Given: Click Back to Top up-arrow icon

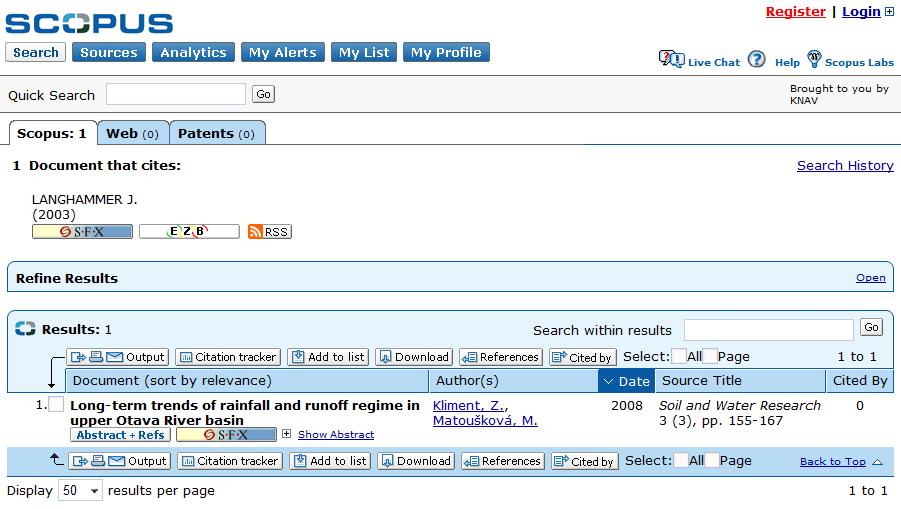Looking at the screenshot, I should click(x=877, y=461).
